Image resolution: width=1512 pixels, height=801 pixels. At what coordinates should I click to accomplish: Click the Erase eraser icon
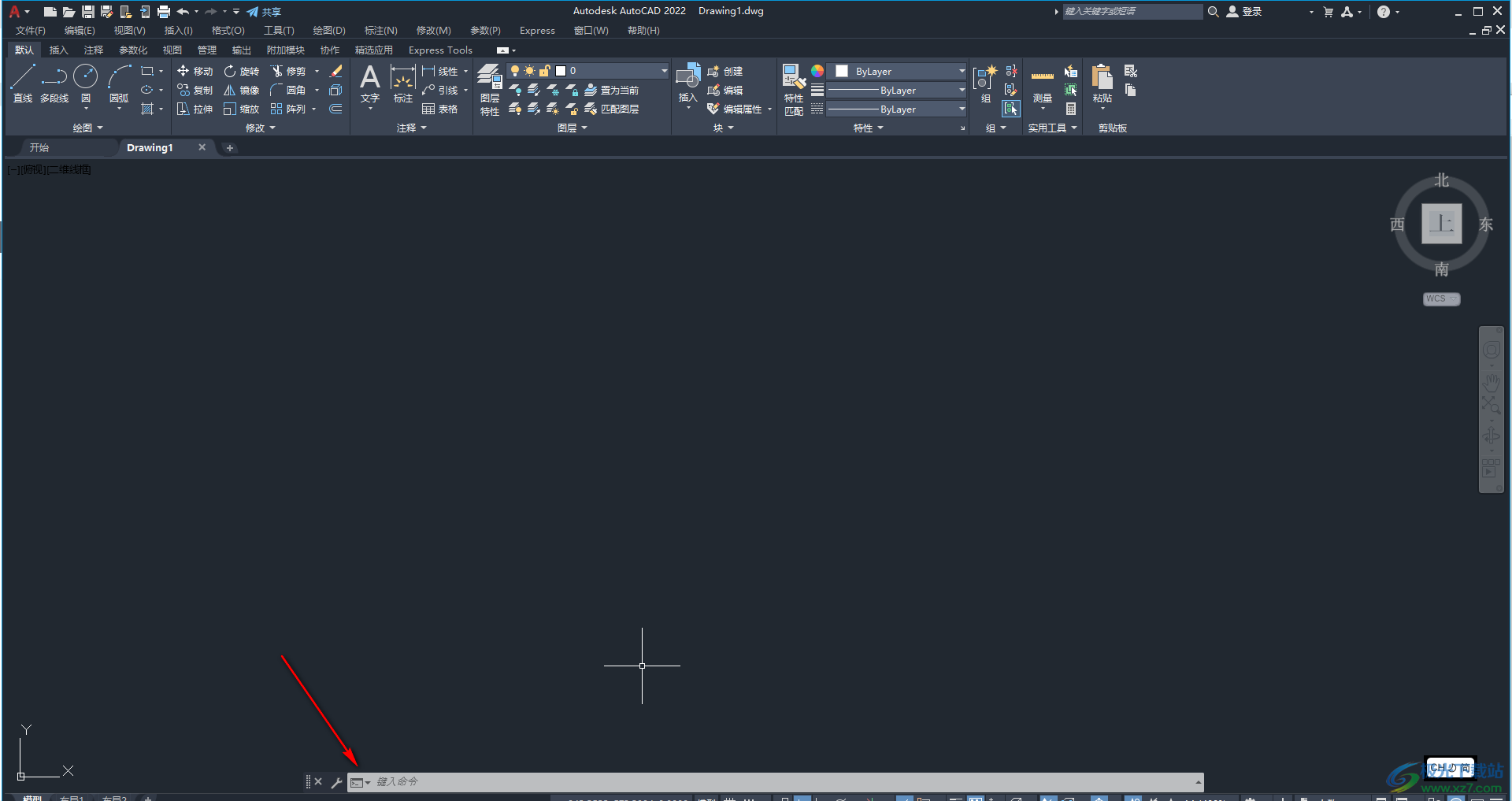[335, 71]
